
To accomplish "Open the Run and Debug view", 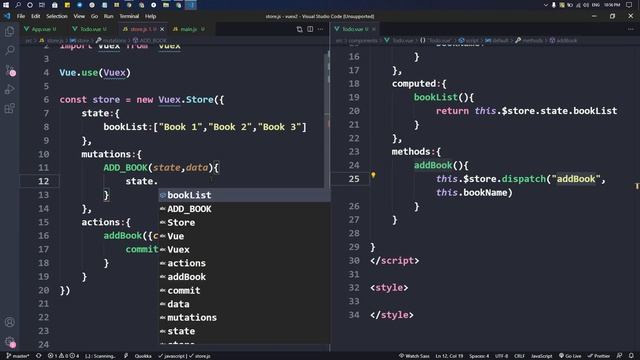I will pyautogui.click(x=10, y=89).
